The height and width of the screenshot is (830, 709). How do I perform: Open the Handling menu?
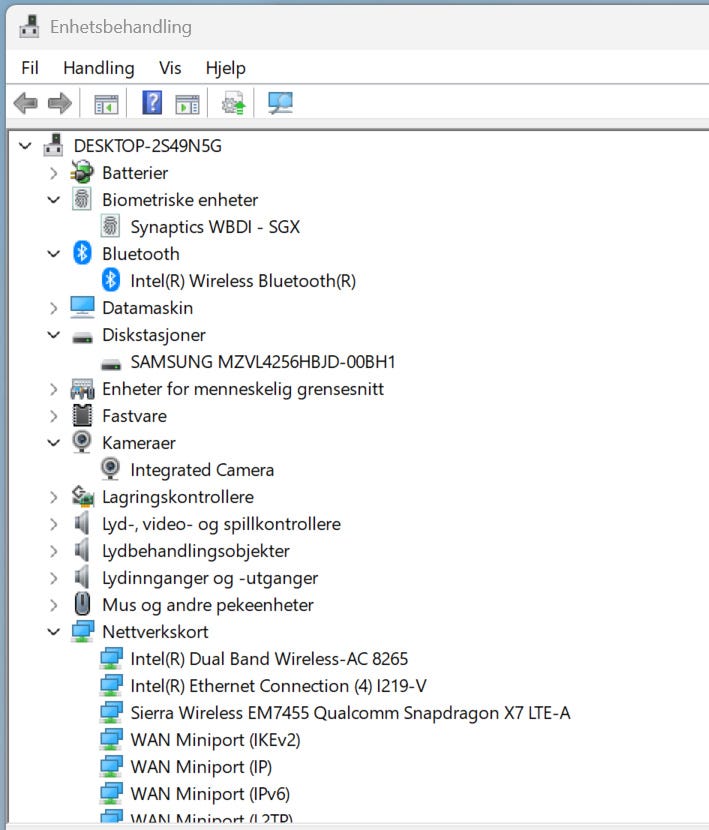[x=98, y=68]
